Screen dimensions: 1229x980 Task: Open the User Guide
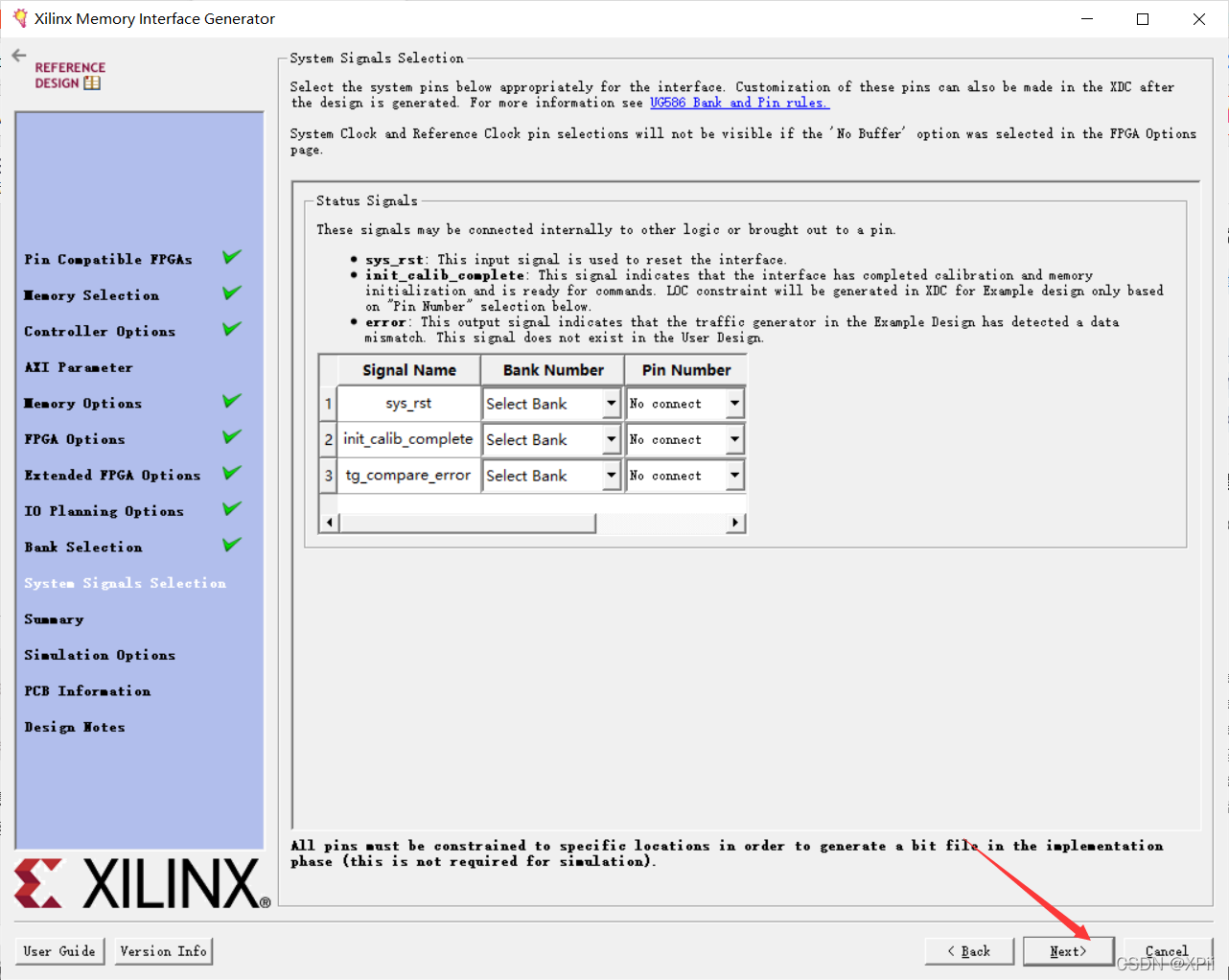click(x=59, y=951)
